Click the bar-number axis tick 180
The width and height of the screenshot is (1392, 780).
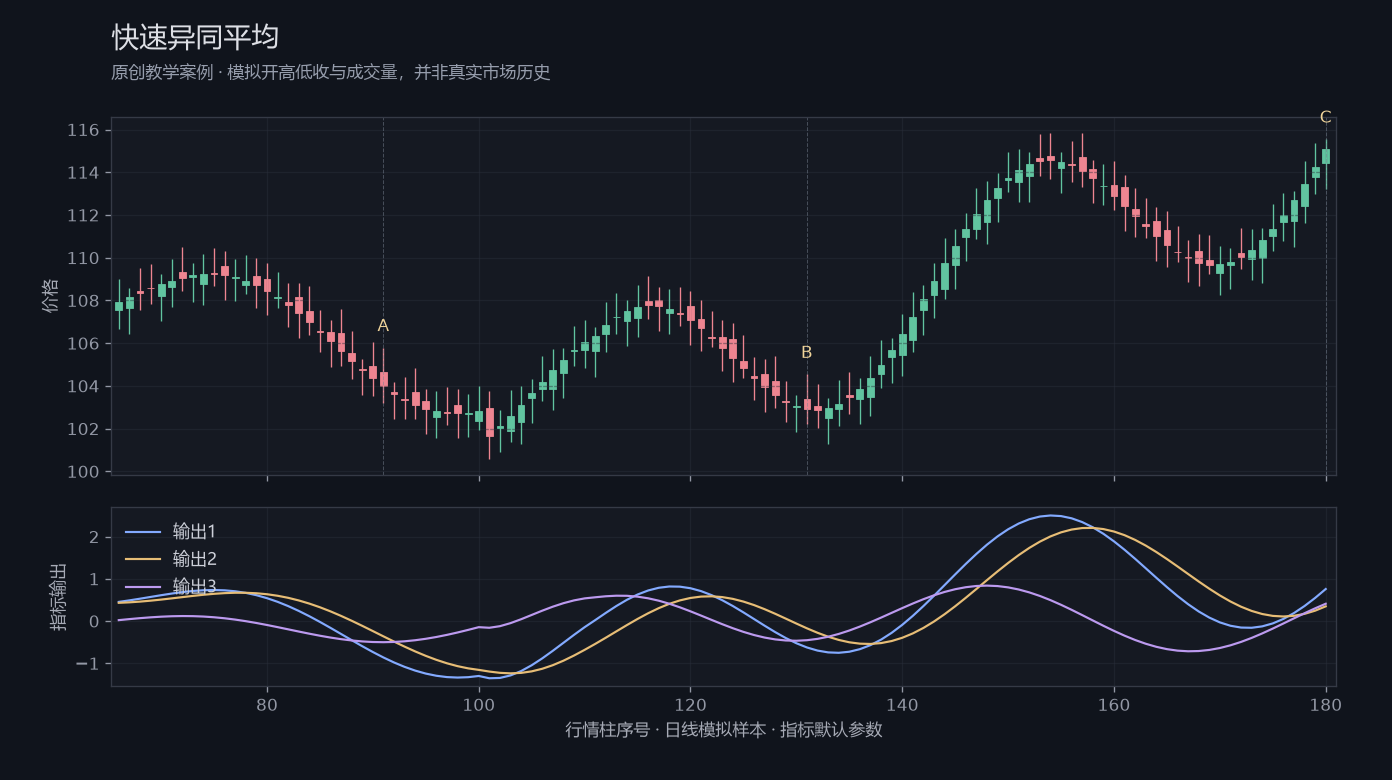click(1326, 704)
